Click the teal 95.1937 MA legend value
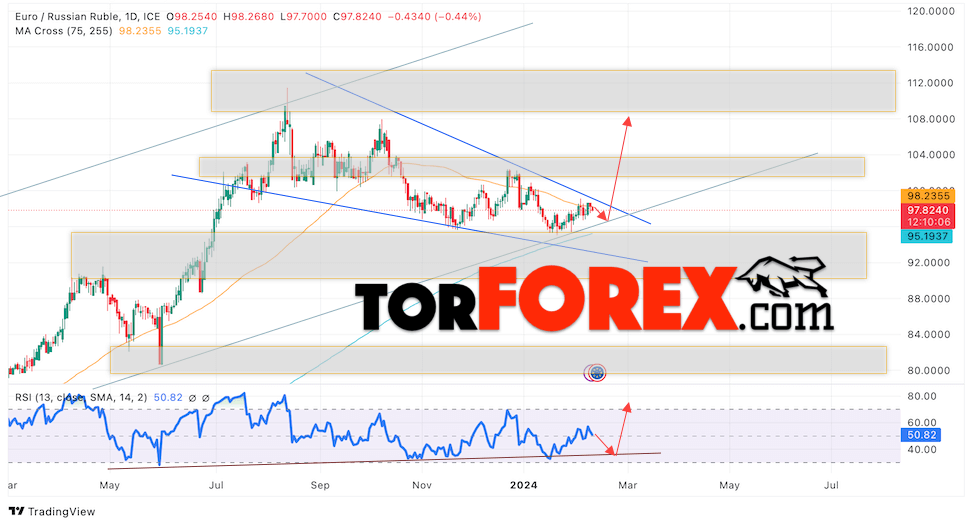The height and width of the screenshot is (526, 973). (187, 30)
